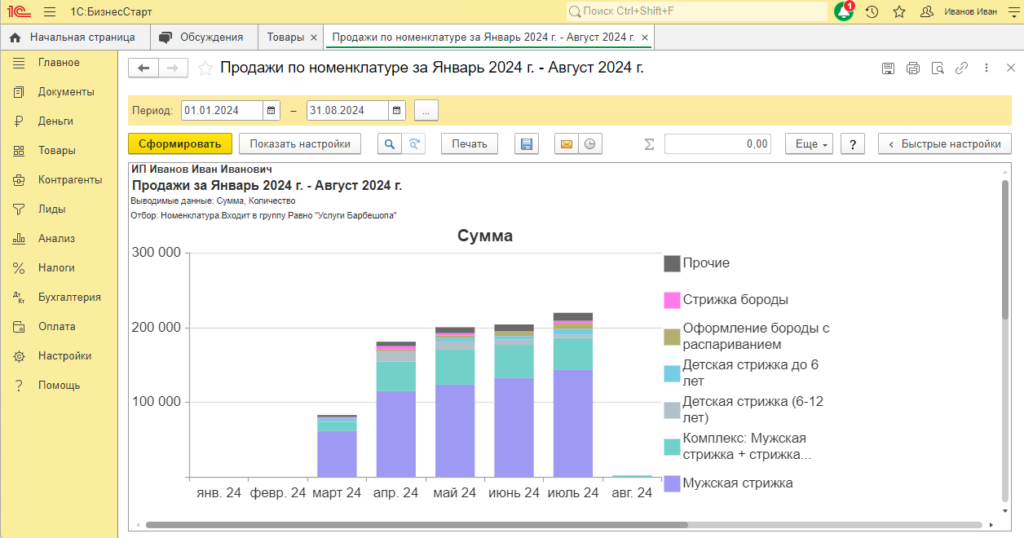Click the Сформировать button
This screenshot has width=1024, height=538.
[180, 144]
